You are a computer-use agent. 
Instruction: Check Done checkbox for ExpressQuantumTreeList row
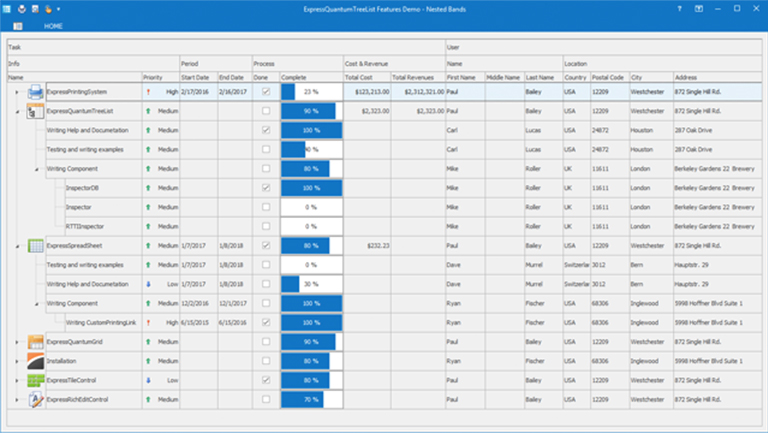(x=265, y=111)
